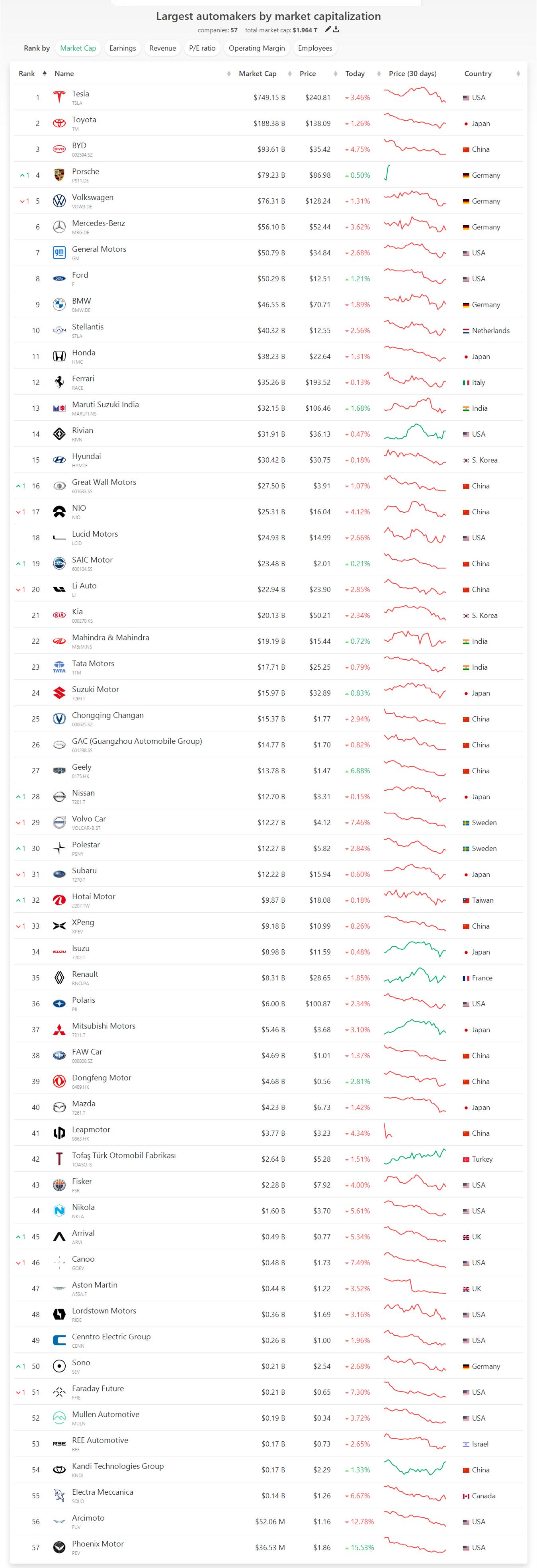Sort table by Rank column arrow
The image size is (537, 1568).
[x=45, y=74]
